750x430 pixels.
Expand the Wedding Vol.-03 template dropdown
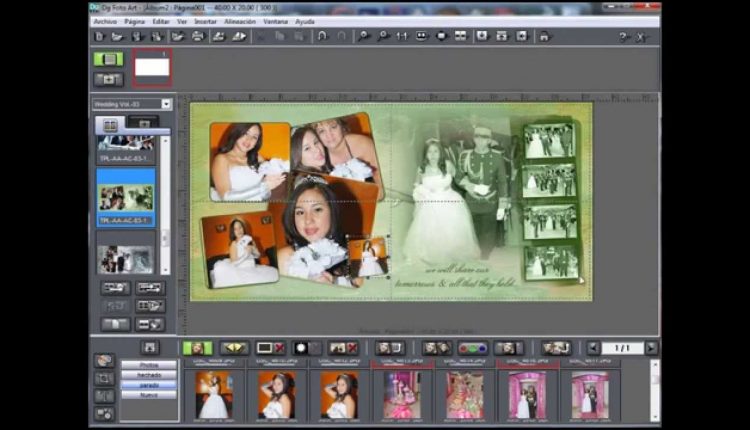click(x=166, y=104)
